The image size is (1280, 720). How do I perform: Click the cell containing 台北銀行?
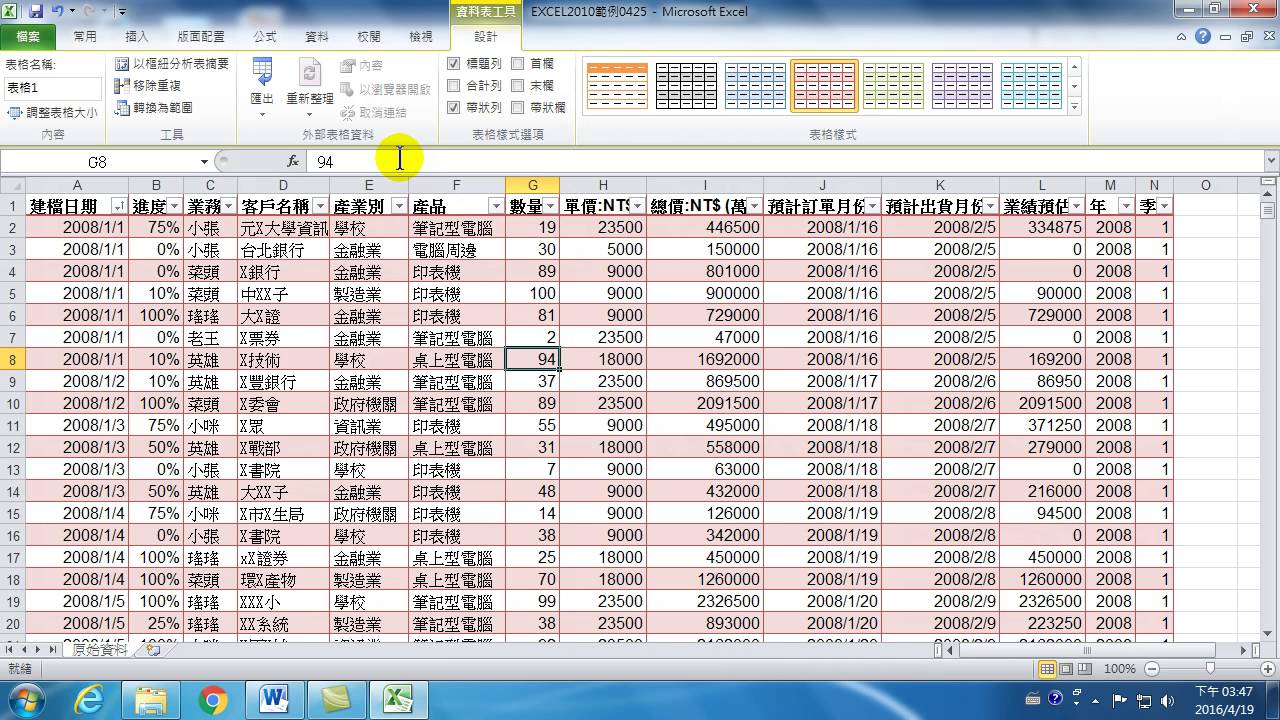(x=283, y=250)
